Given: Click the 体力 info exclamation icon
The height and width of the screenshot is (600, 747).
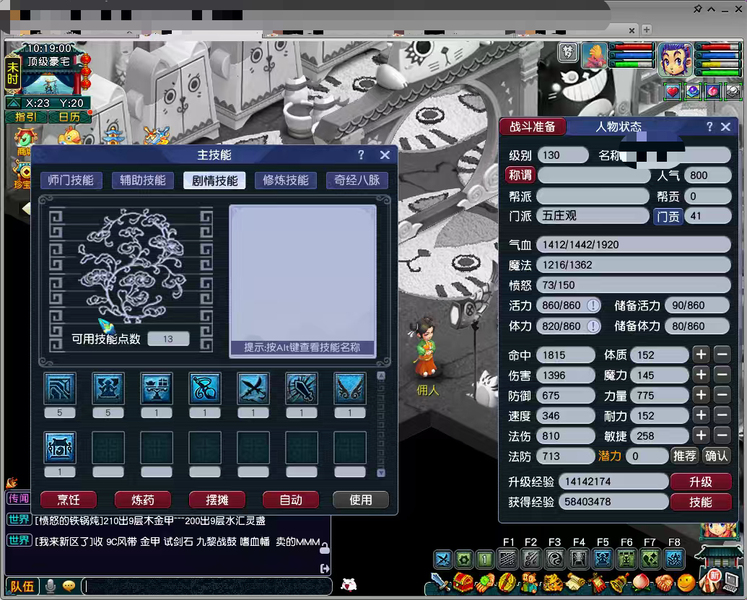Looking at the screenshot, I should [x=593, y=326].
